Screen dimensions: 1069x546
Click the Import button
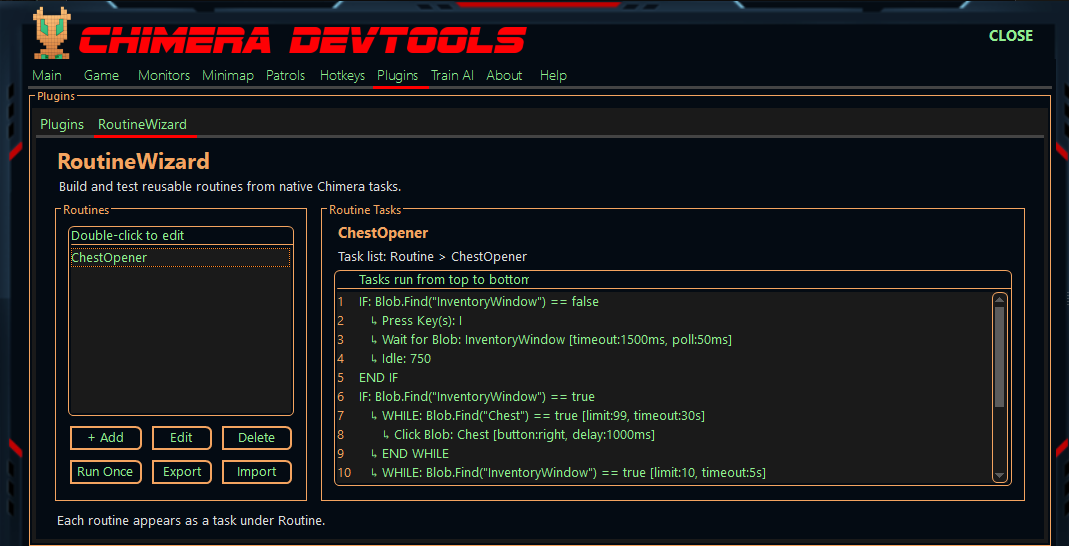coord(256,472)
